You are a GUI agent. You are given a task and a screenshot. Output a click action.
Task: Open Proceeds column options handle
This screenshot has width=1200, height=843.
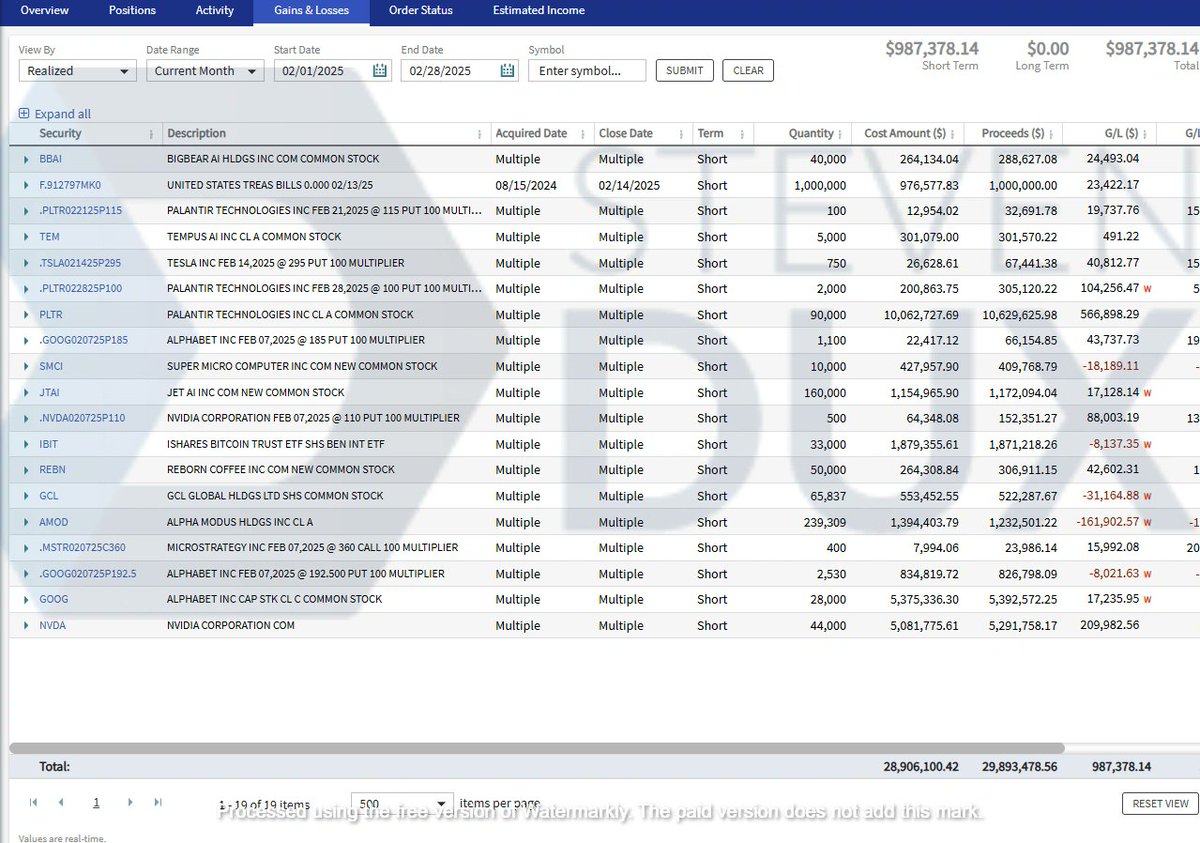coord(1053,134)
